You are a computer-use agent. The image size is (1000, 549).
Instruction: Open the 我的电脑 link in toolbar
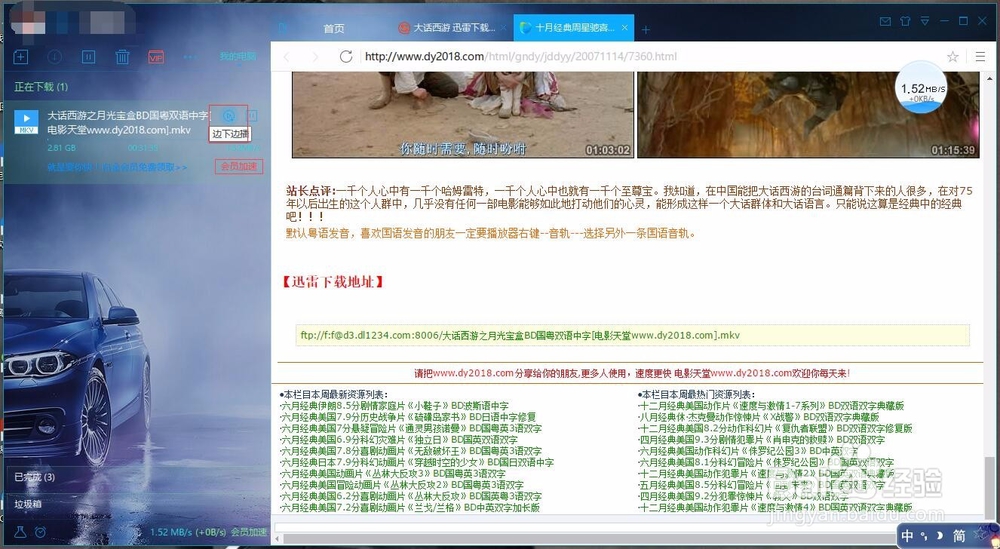pos(238,57)
